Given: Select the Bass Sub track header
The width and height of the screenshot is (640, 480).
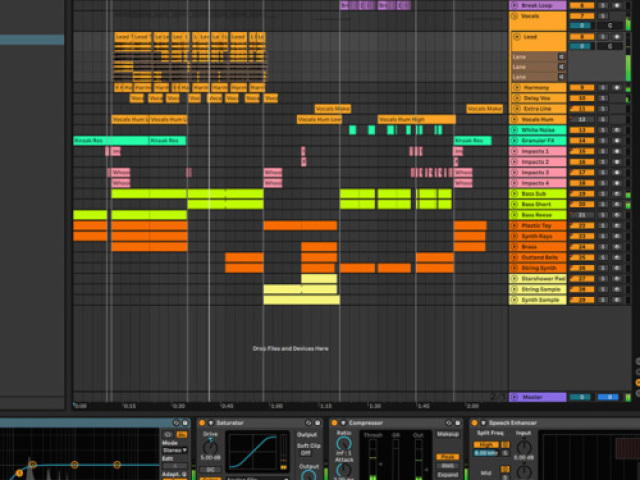Looking at the screenshot, I should pyautogui.click(x=538, y=194).
